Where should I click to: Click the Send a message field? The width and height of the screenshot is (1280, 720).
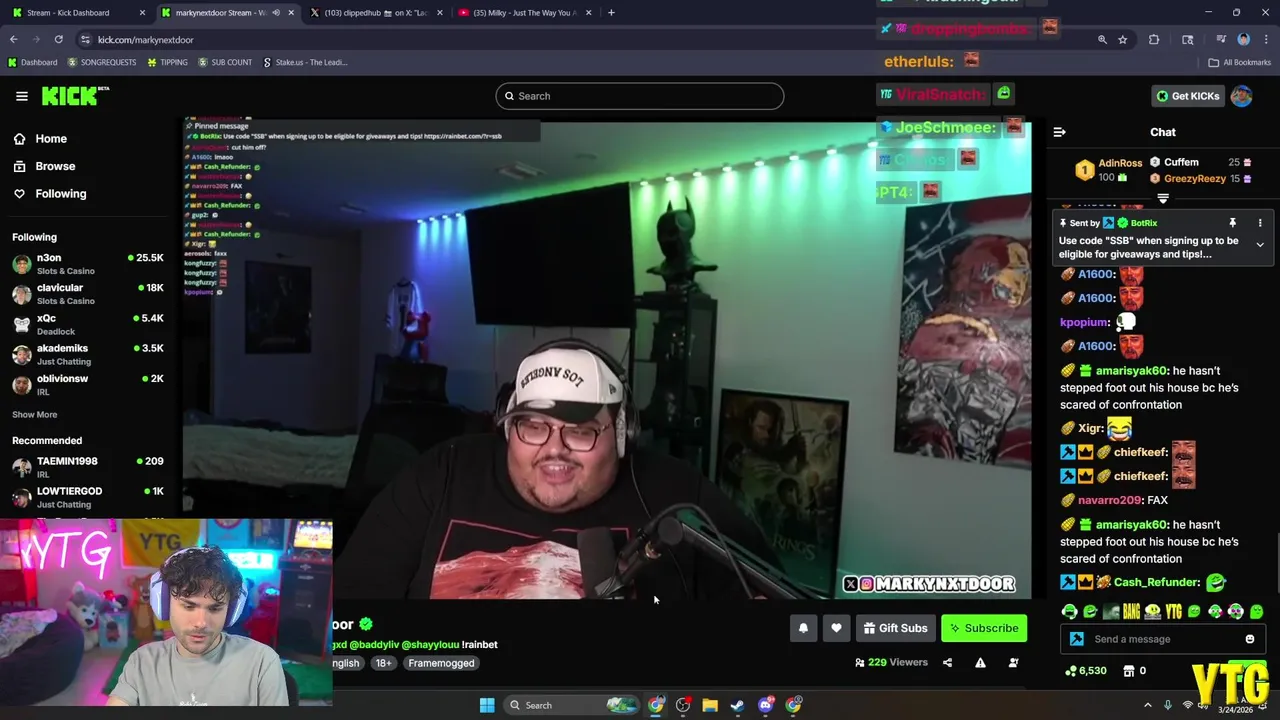[x=1165, y=639]
